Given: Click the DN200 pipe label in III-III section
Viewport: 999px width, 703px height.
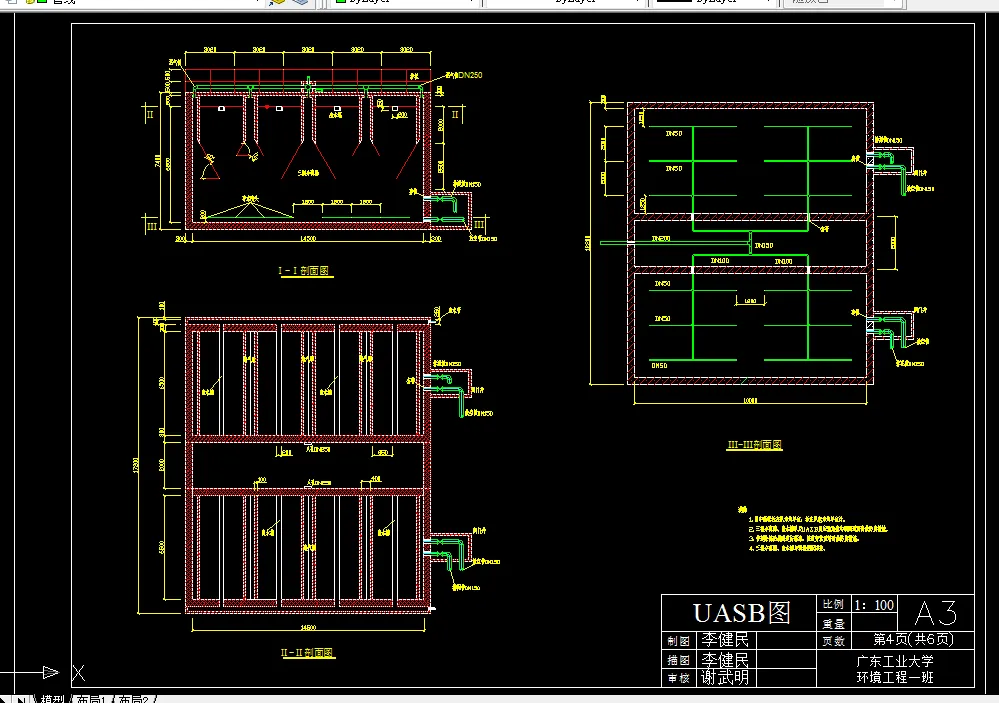Looking at the screenshot, I should click(x=661, y=238).
